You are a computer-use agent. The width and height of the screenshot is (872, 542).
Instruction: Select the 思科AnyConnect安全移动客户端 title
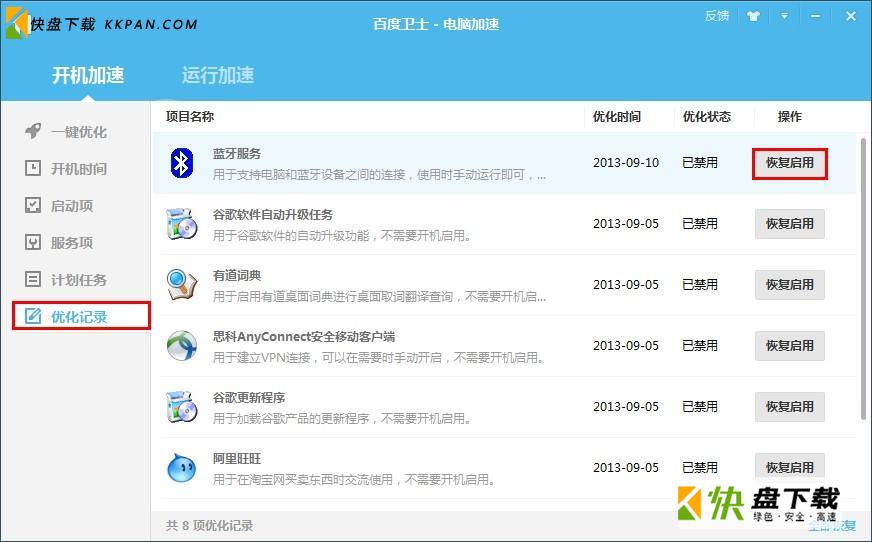point(304,336)
